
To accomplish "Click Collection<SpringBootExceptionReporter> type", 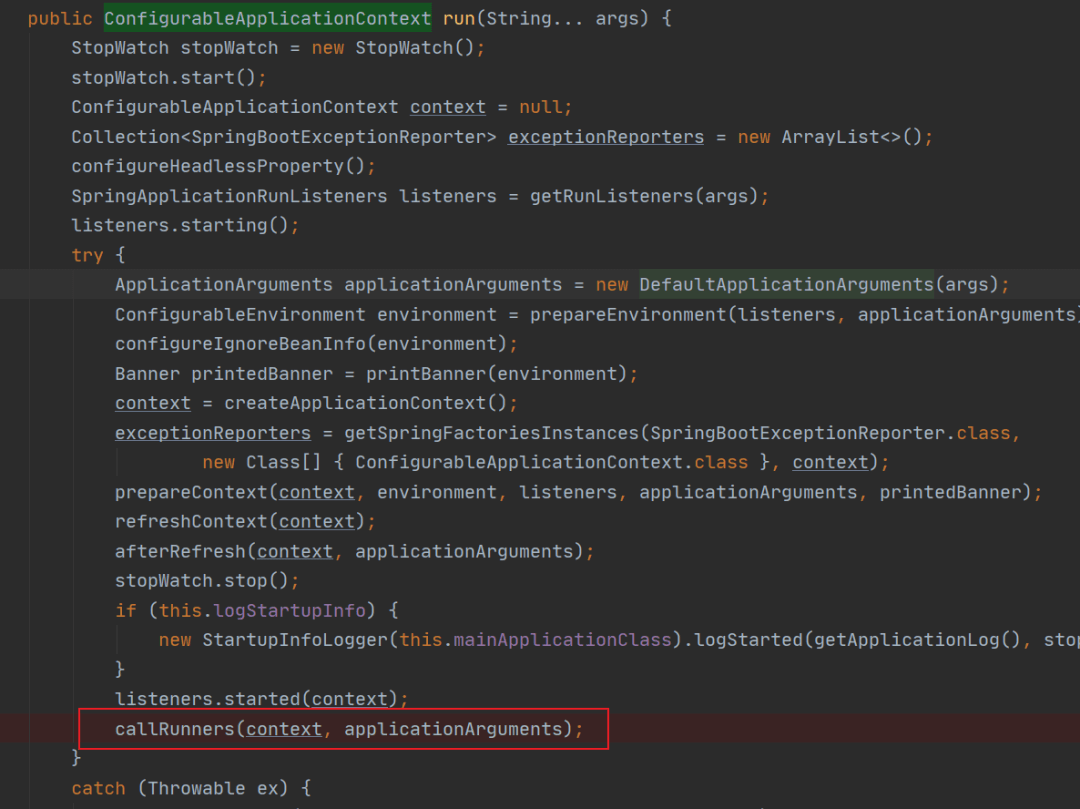I will [x=284, y=137].
